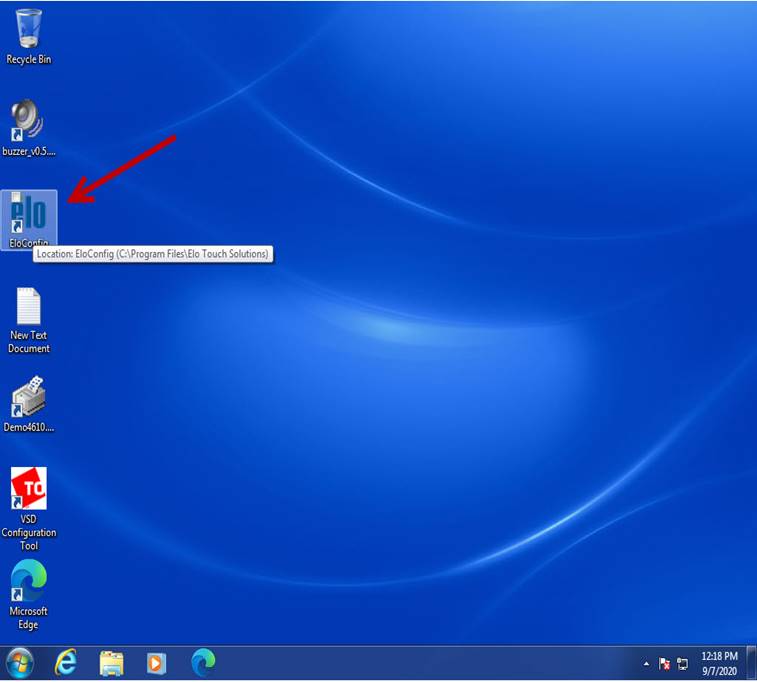The width and height of the screenshot is (757, 682).
Task: Click the buzzer_v0.5 speaker shortcut
Action: pyautogui.click(x=28, y=121)
